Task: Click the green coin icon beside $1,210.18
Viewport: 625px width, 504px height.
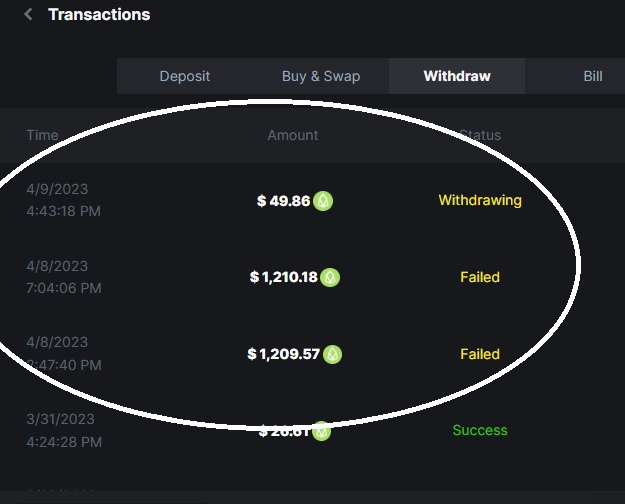Action: pyautogui.click(x=331, y=277)
